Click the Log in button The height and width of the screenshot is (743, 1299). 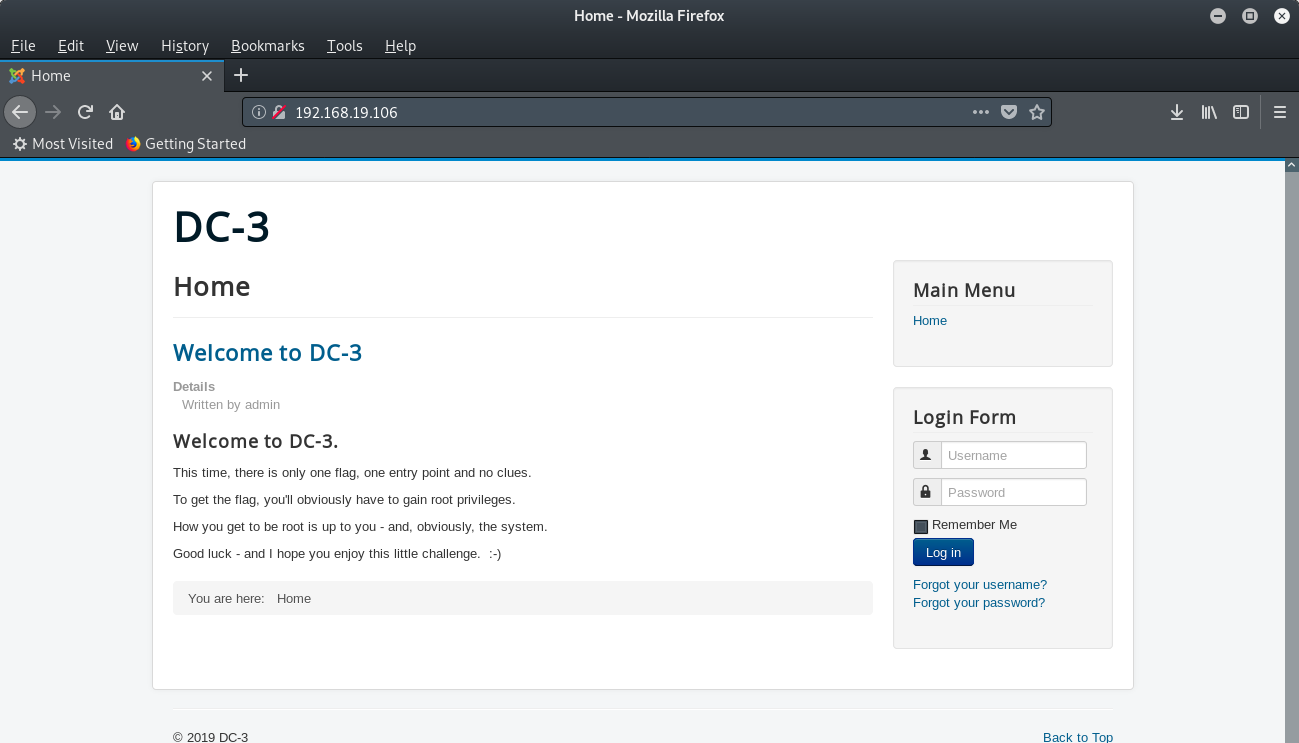click(943, 552)
